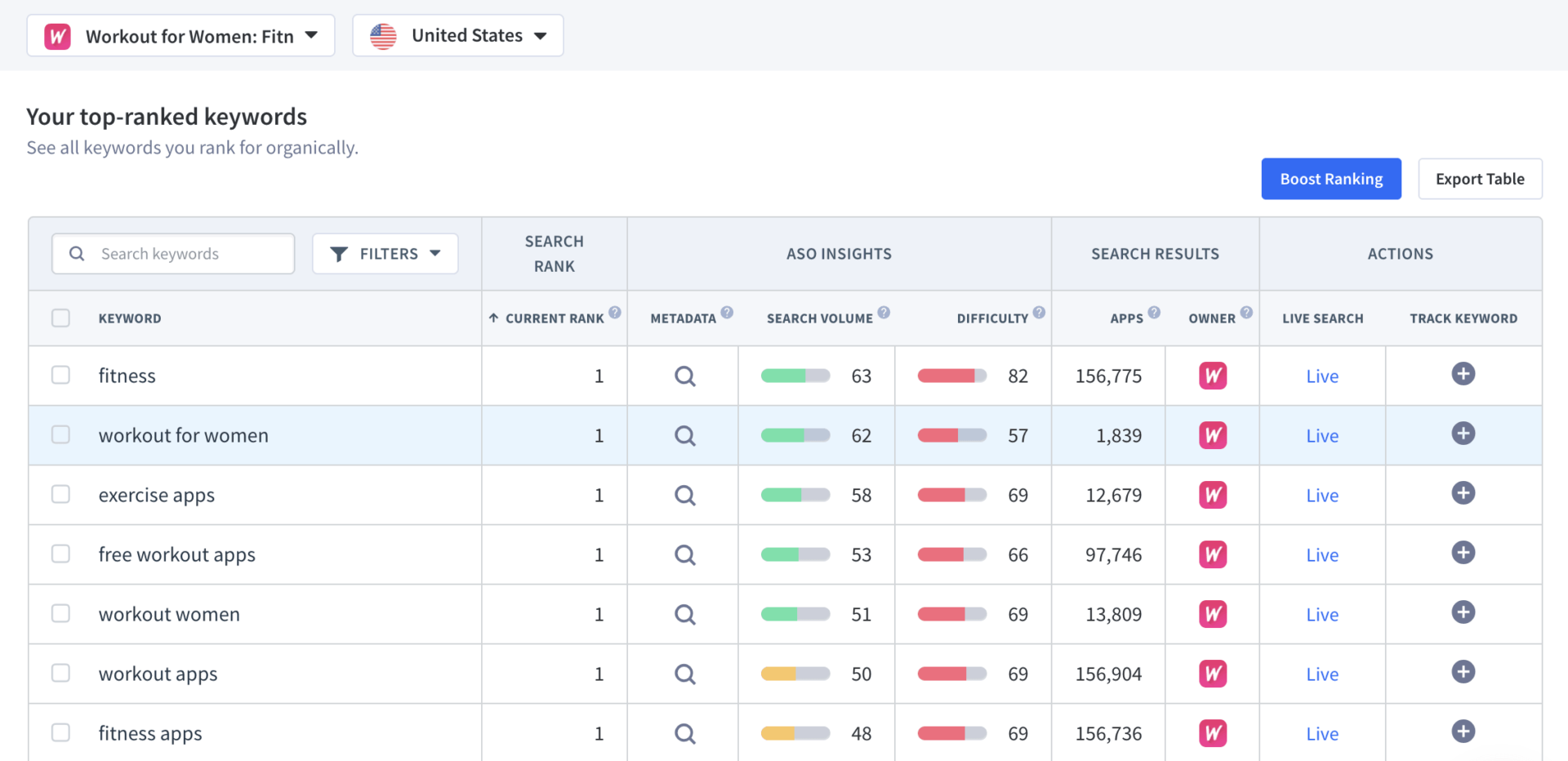Screen dimensions: 1568x761
Task: Click metadata magnifier in exercise apps row
Action: 684,496
